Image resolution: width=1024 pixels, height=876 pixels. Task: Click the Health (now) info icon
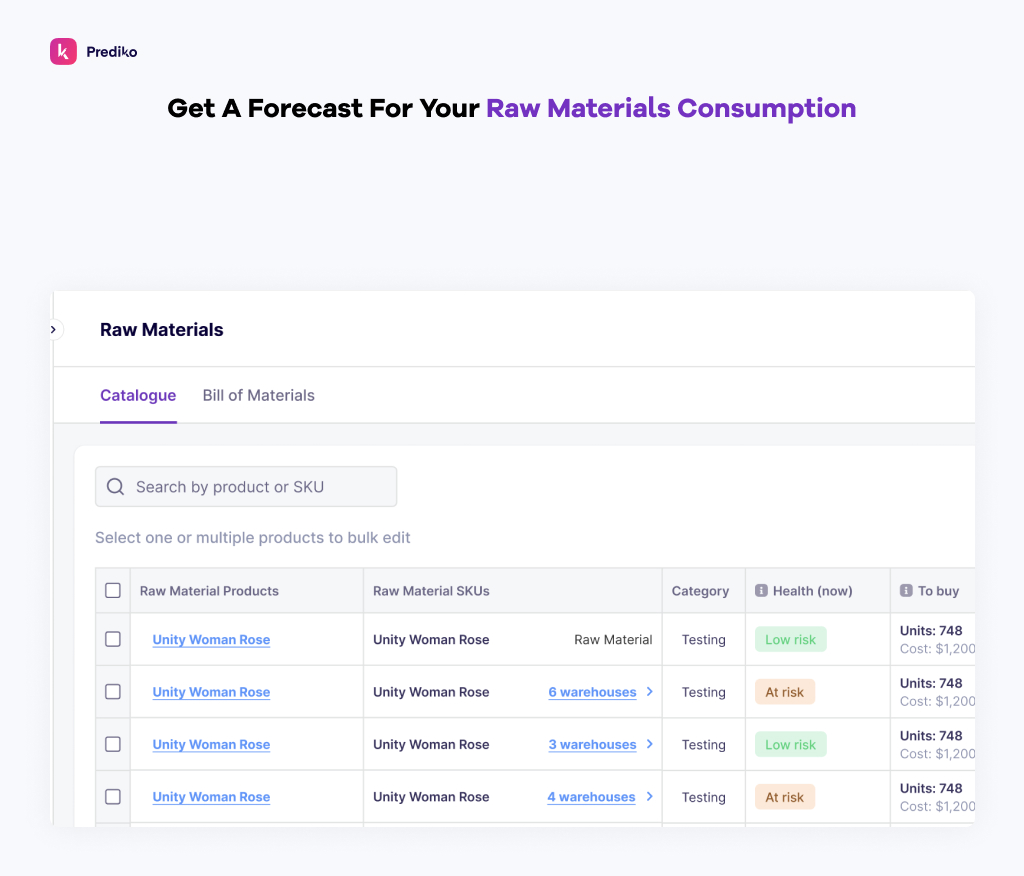pos(761,591)
